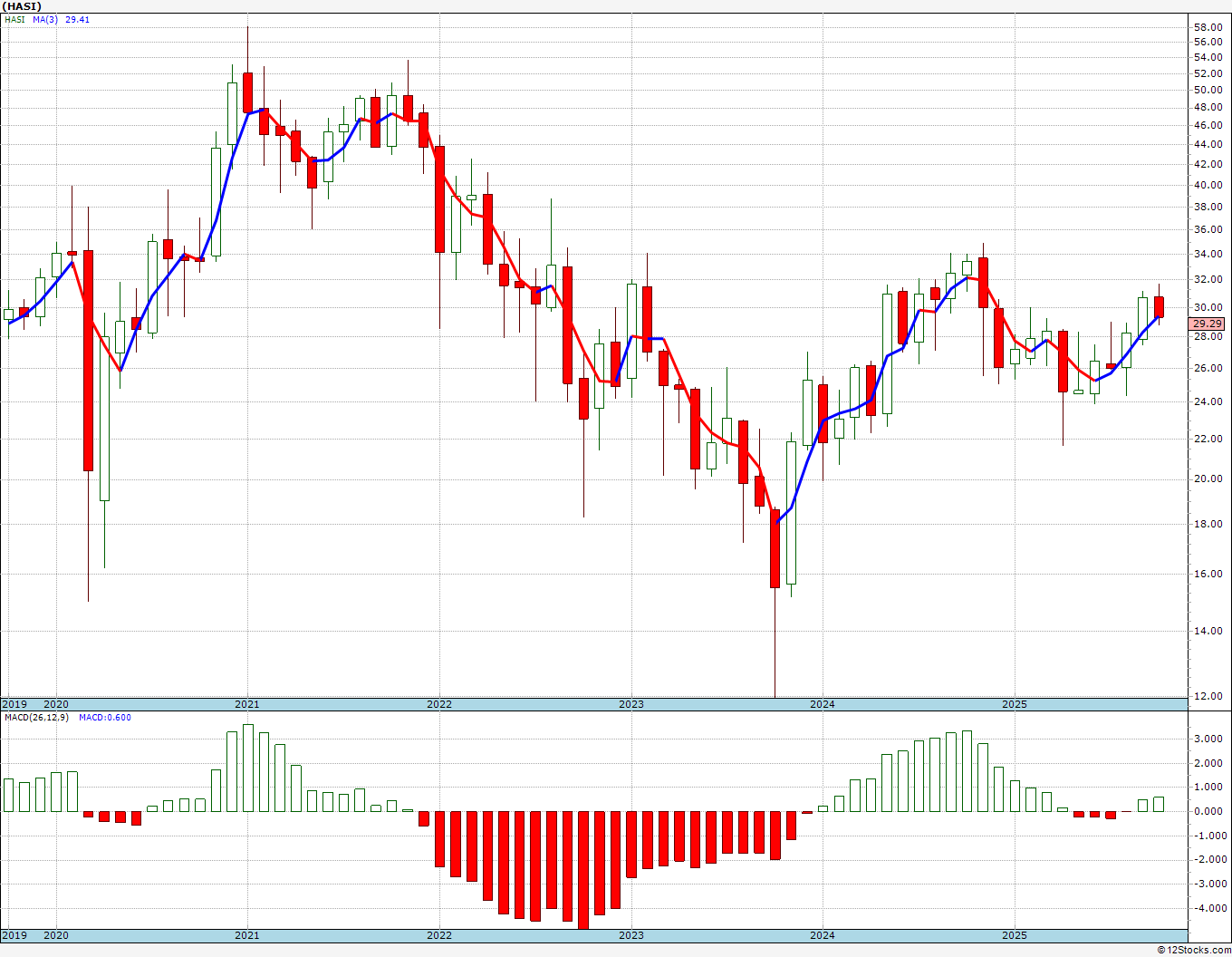Click the MACD(26,12,9) indicator label
1232x957 pixels.
tap(35, 718)
